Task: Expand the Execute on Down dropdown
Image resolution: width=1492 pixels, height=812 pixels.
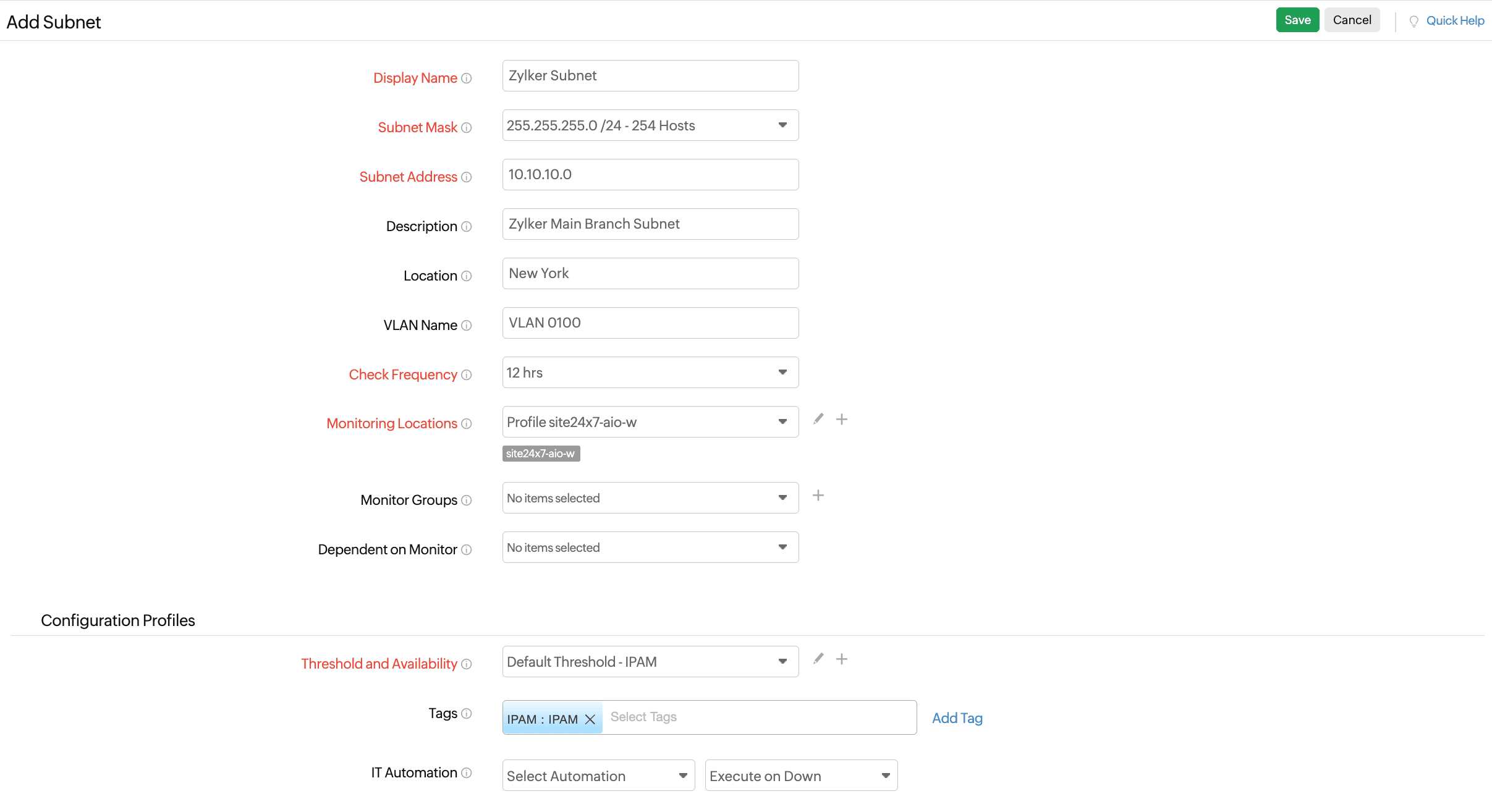Action: pyautogui.click(x=799, y=776)
